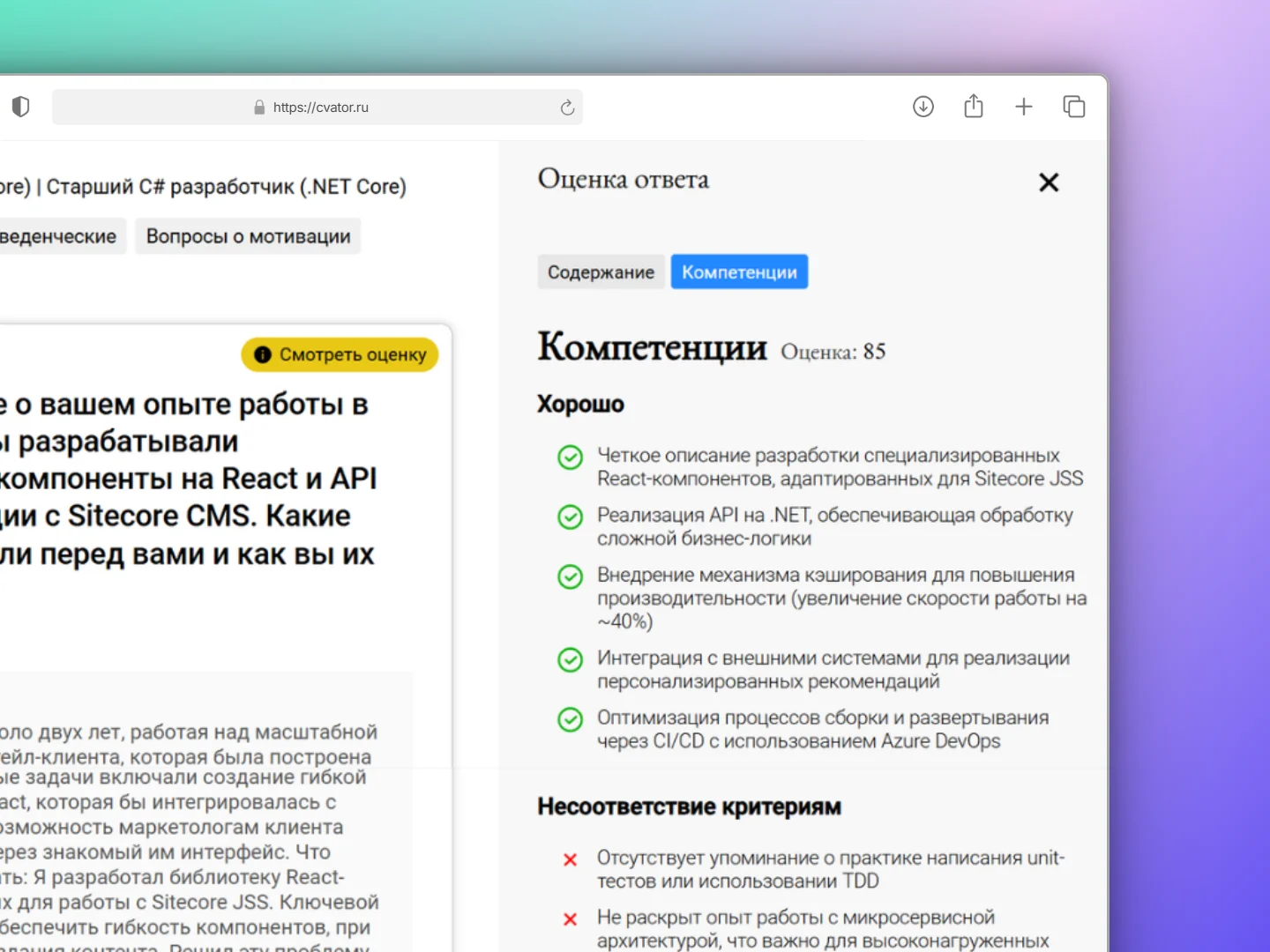Select the Компетенции tab

coord(739,272)
